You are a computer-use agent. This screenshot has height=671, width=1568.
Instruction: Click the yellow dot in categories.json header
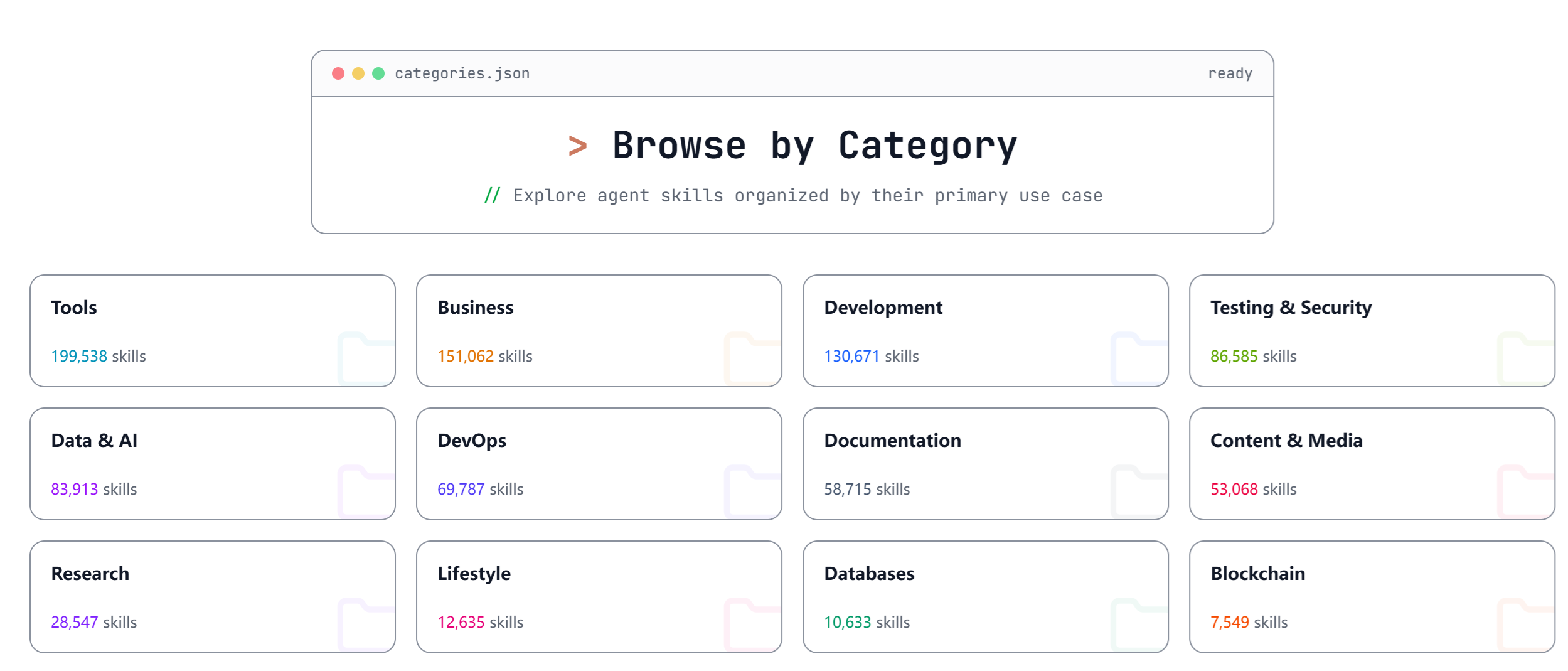[x=358, y=73]
